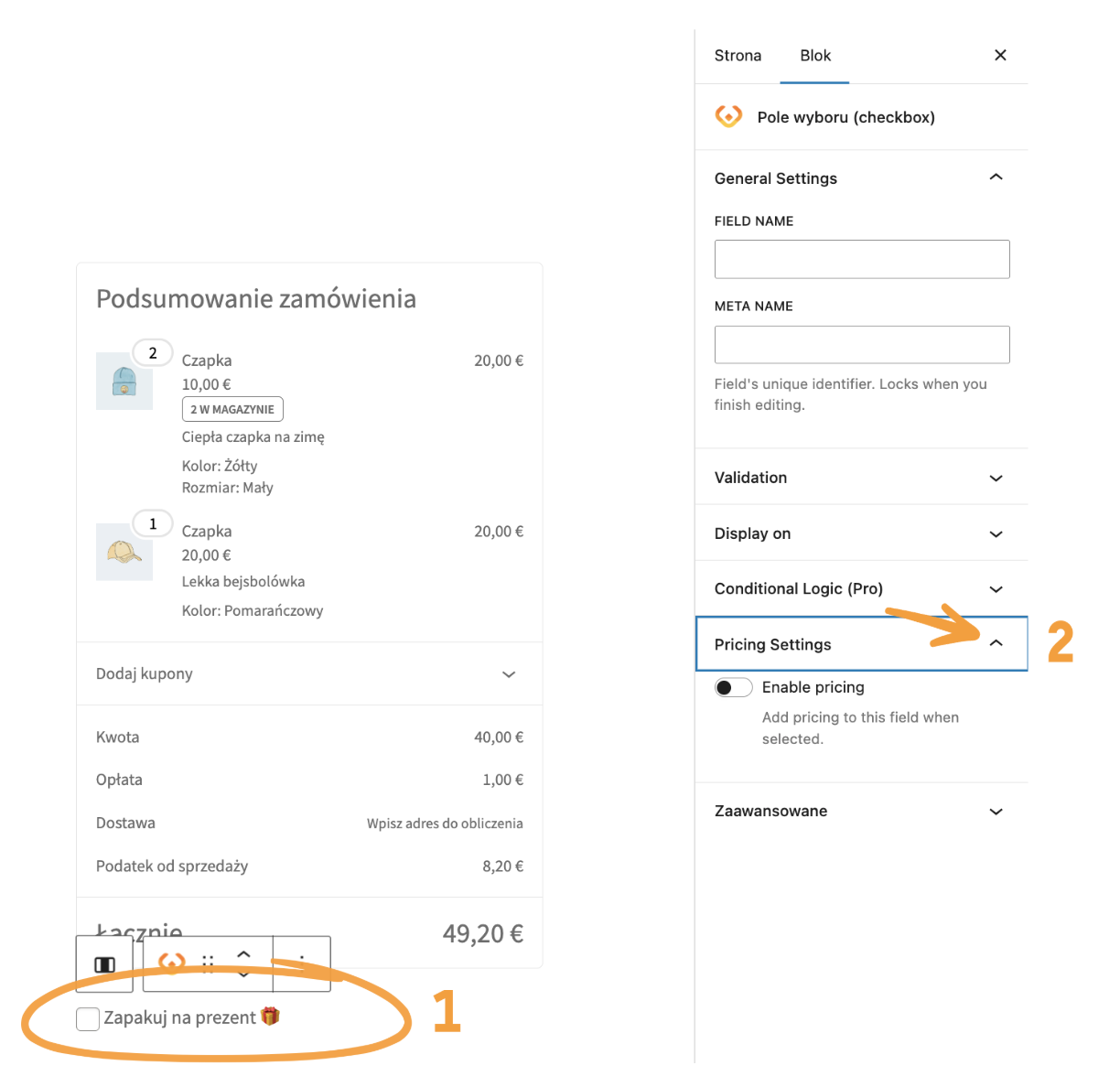Expand the Validation section
This screenshot has height=1087, width=1120.
click(x=996, y=477)
